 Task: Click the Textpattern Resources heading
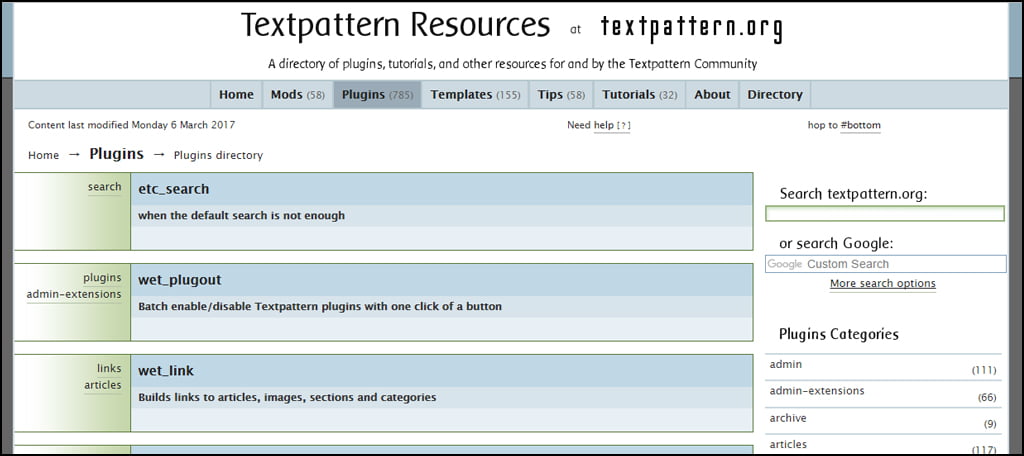(396, 25)
